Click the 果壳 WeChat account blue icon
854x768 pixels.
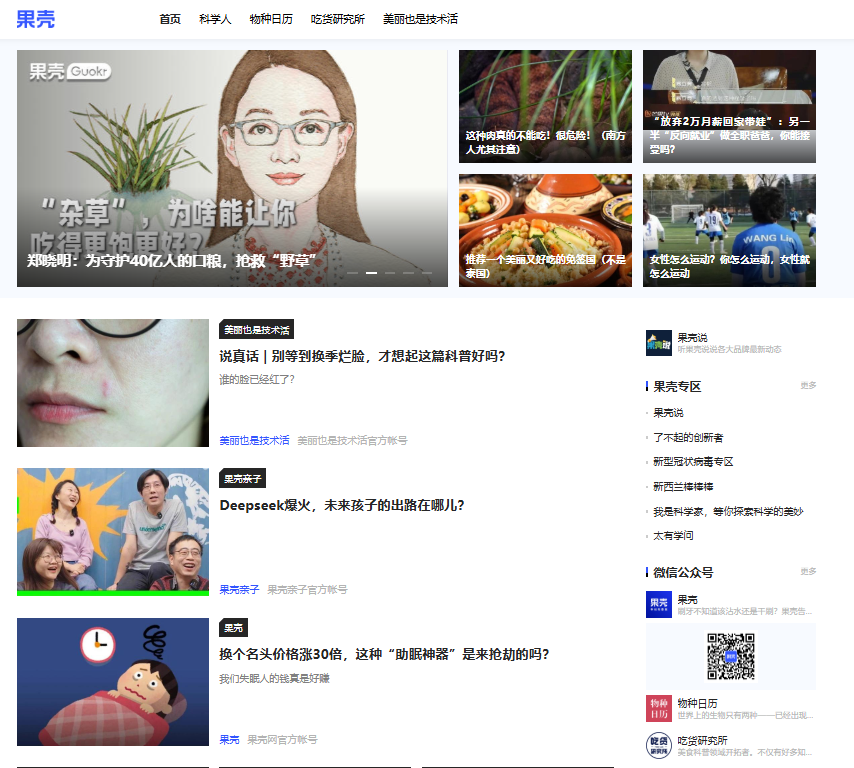tap(658, 604)
